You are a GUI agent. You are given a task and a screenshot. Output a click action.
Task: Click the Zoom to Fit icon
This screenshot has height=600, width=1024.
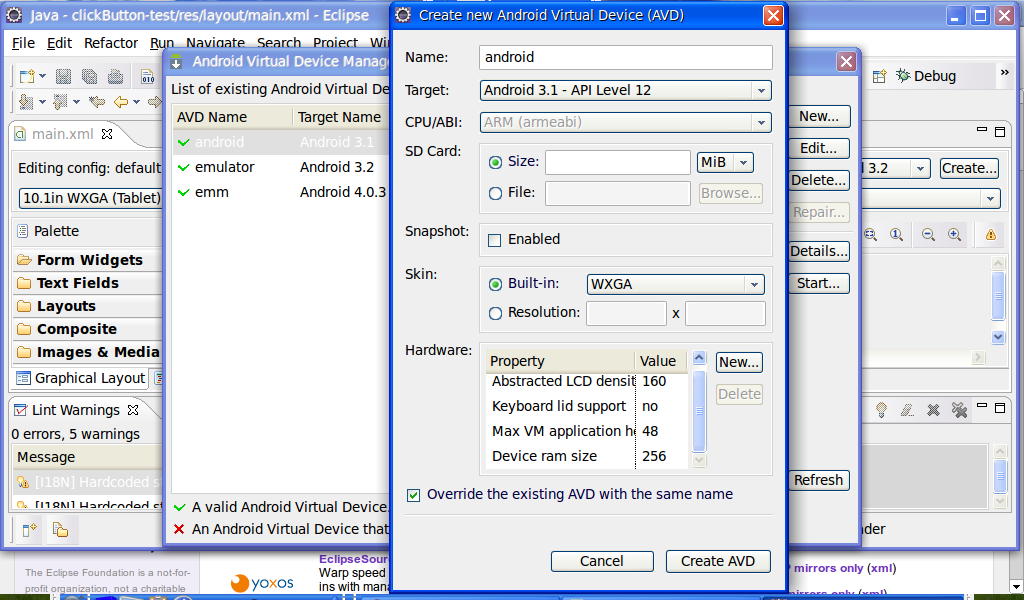(x=869, y=234)
